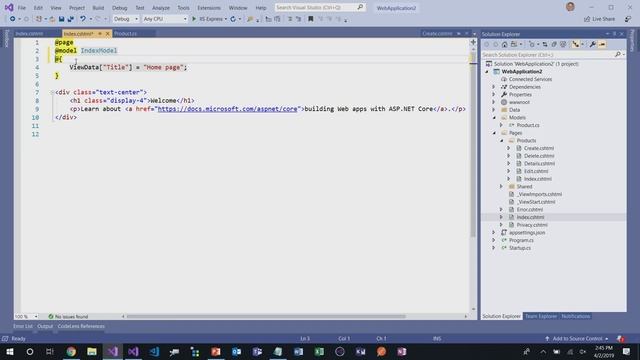This screenshot has height=360, width=640.
Task: Click the Navigate Backward toolbar icon
Action: (x=13, y=19)
